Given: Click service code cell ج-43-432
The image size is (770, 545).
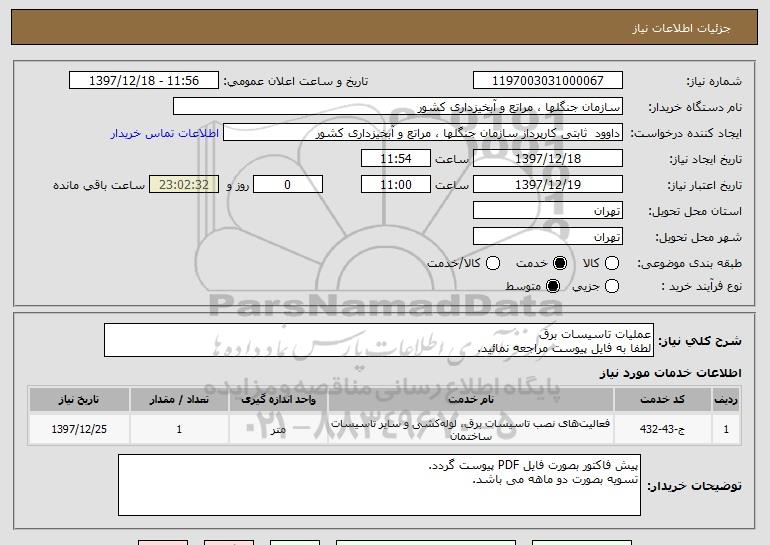Looking at the screenshot, I should click(x=662, y=429).
